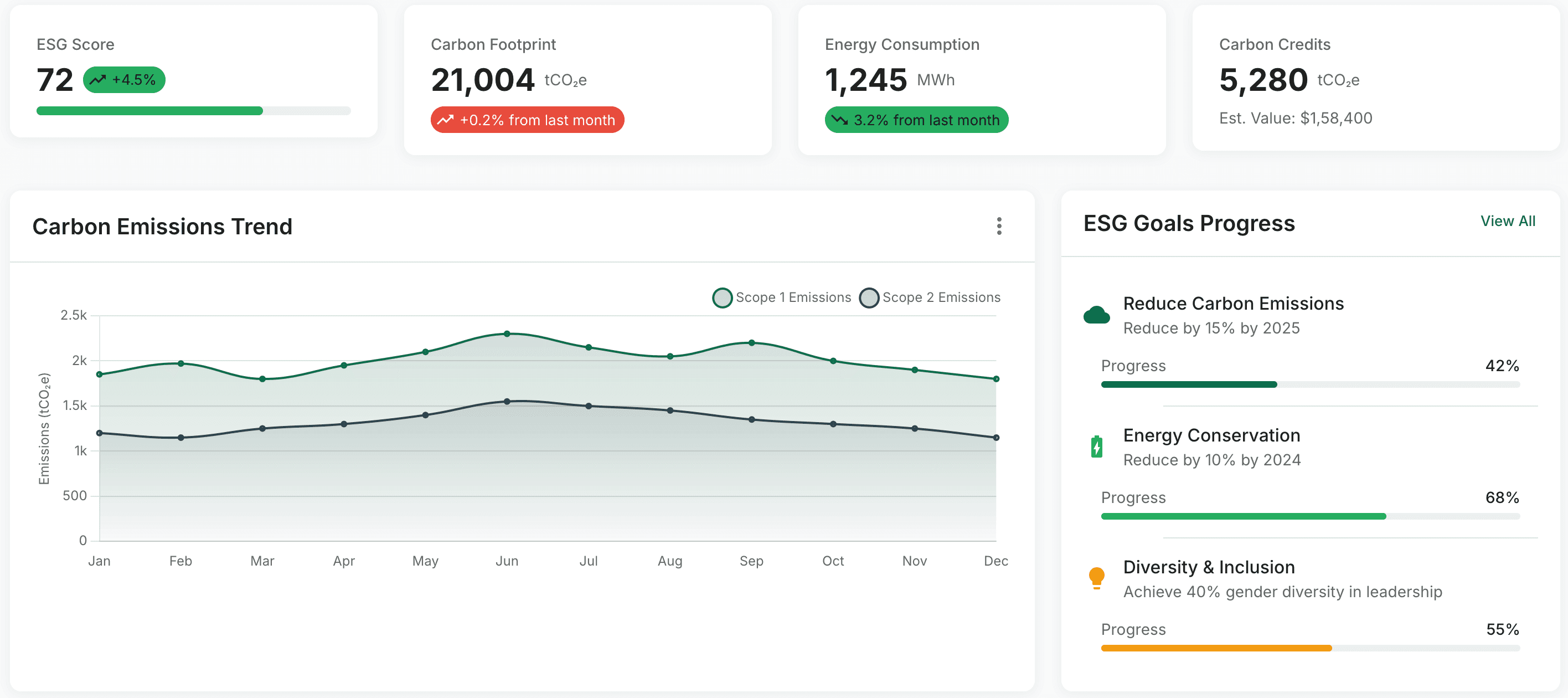Click the cloud icon for Reduce Carbon Emissions
This screenshot has height=698, width=1568.
pos(1096,315)
